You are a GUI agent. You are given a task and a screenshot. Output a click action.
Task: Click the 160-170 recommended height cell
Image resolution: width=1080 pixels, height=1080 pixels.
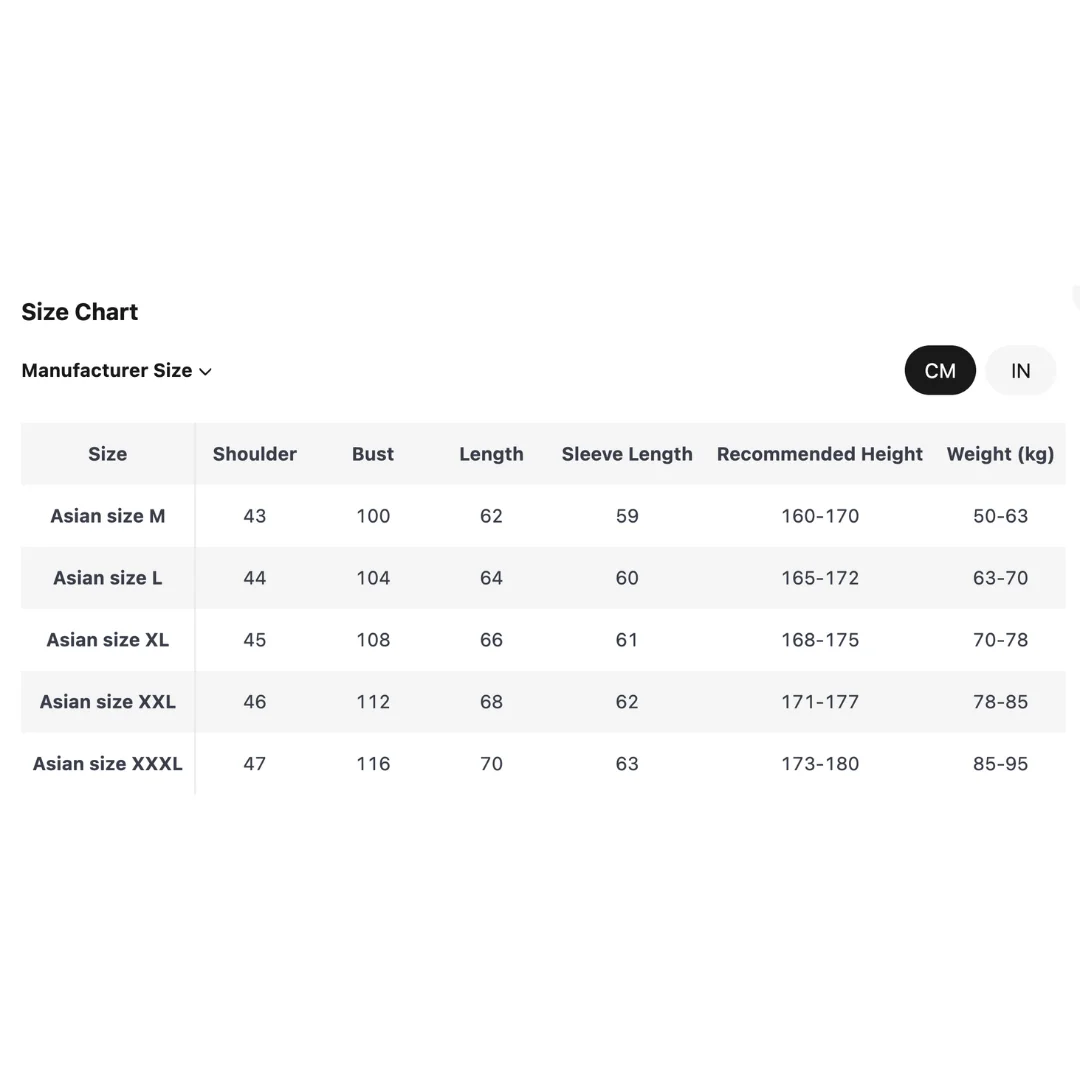click(x=820, y=516)
